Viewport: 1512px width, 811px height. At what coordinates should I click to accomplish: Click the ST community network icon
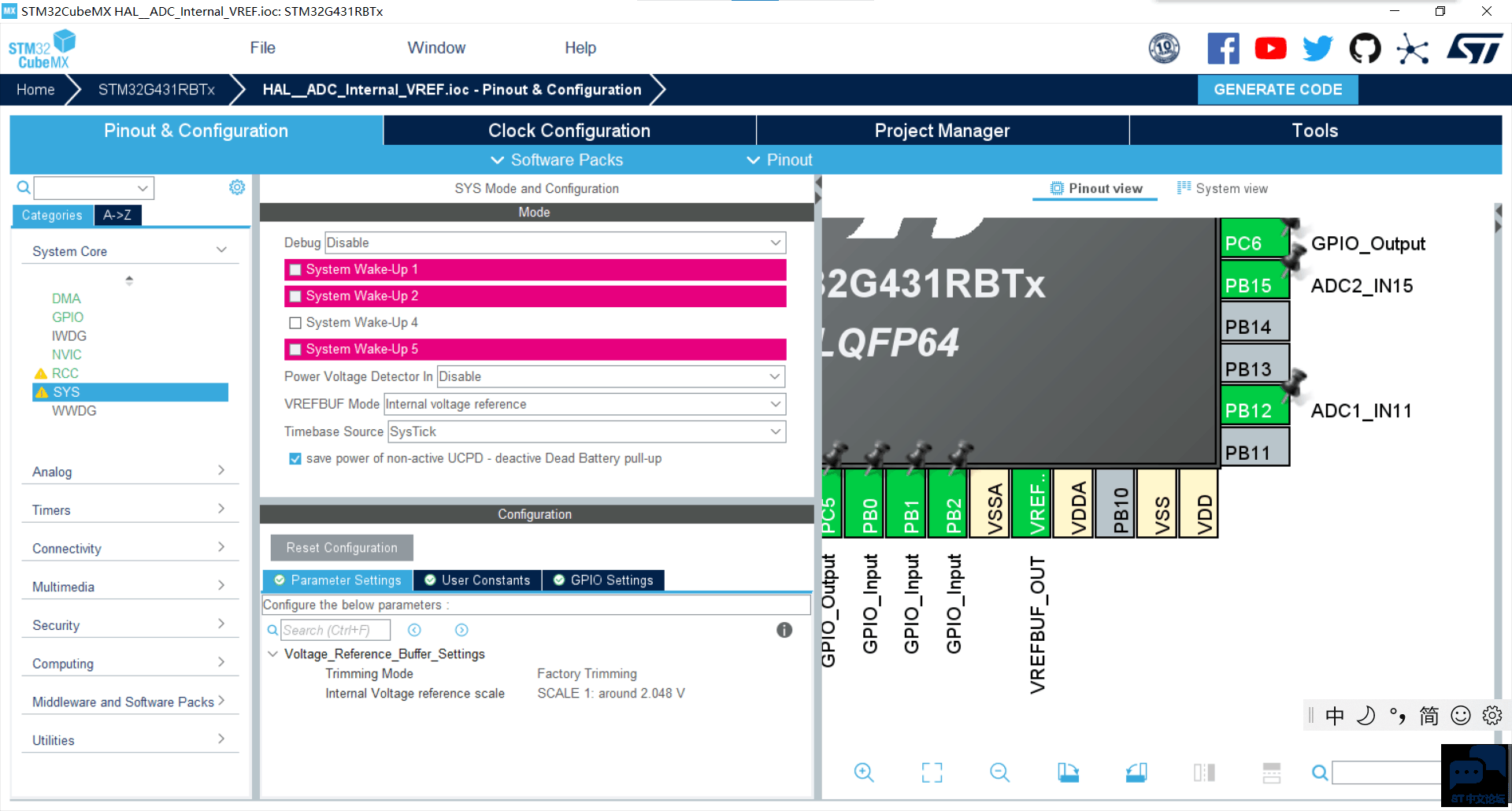(1412, 49)
